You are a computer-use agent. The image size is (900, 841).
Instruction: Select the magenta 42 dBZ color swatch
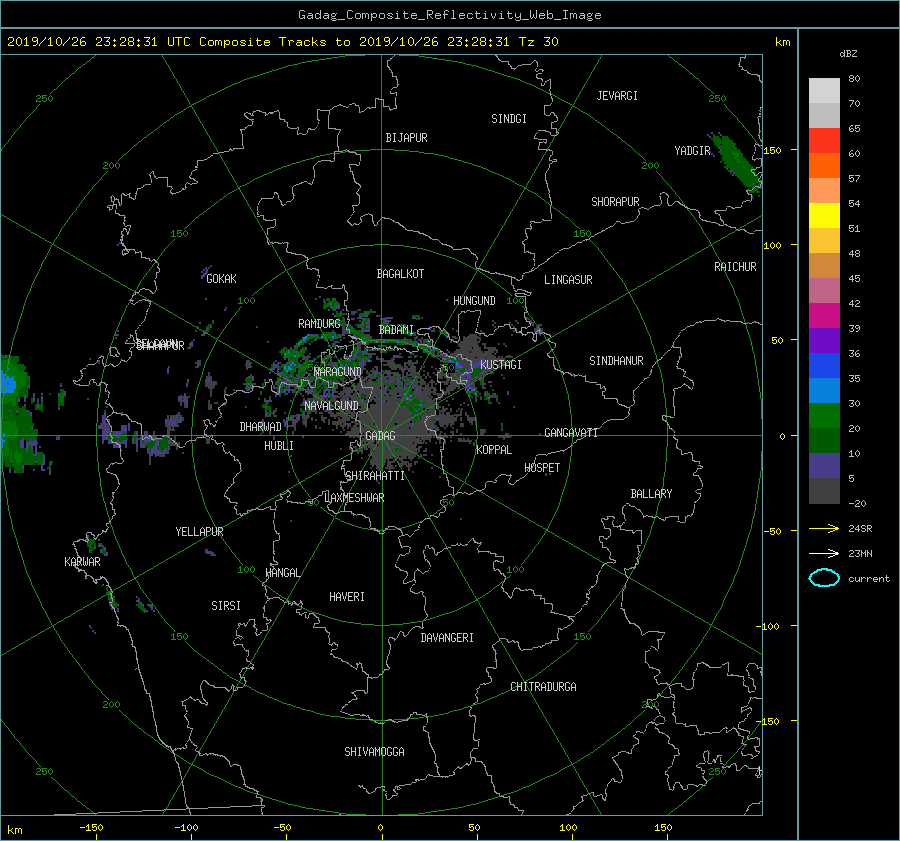click(x=824, y=315)
